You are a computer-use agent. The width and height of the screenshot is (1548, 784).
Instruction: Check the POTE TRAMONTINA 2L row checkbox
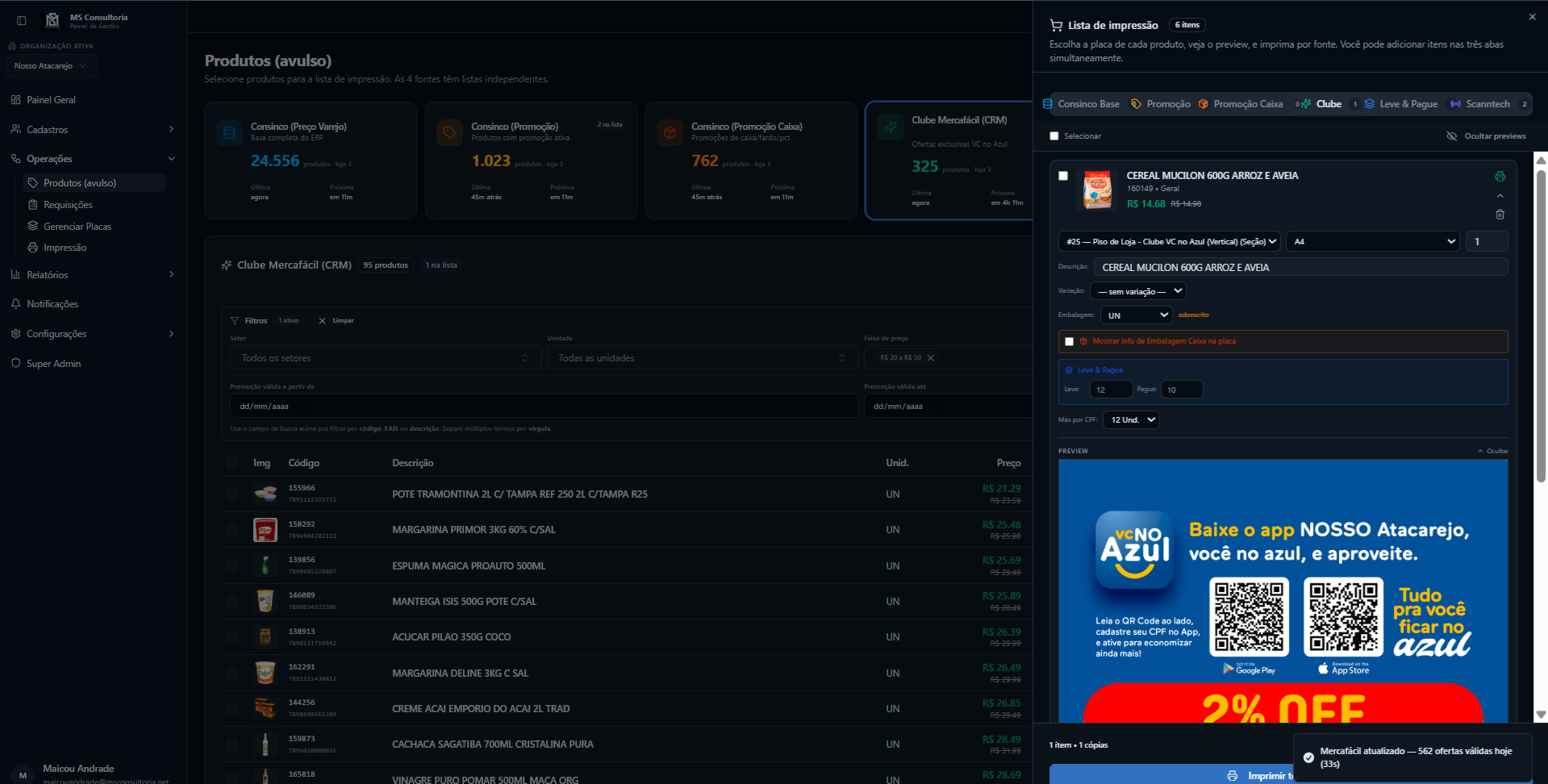click(232, 494)
